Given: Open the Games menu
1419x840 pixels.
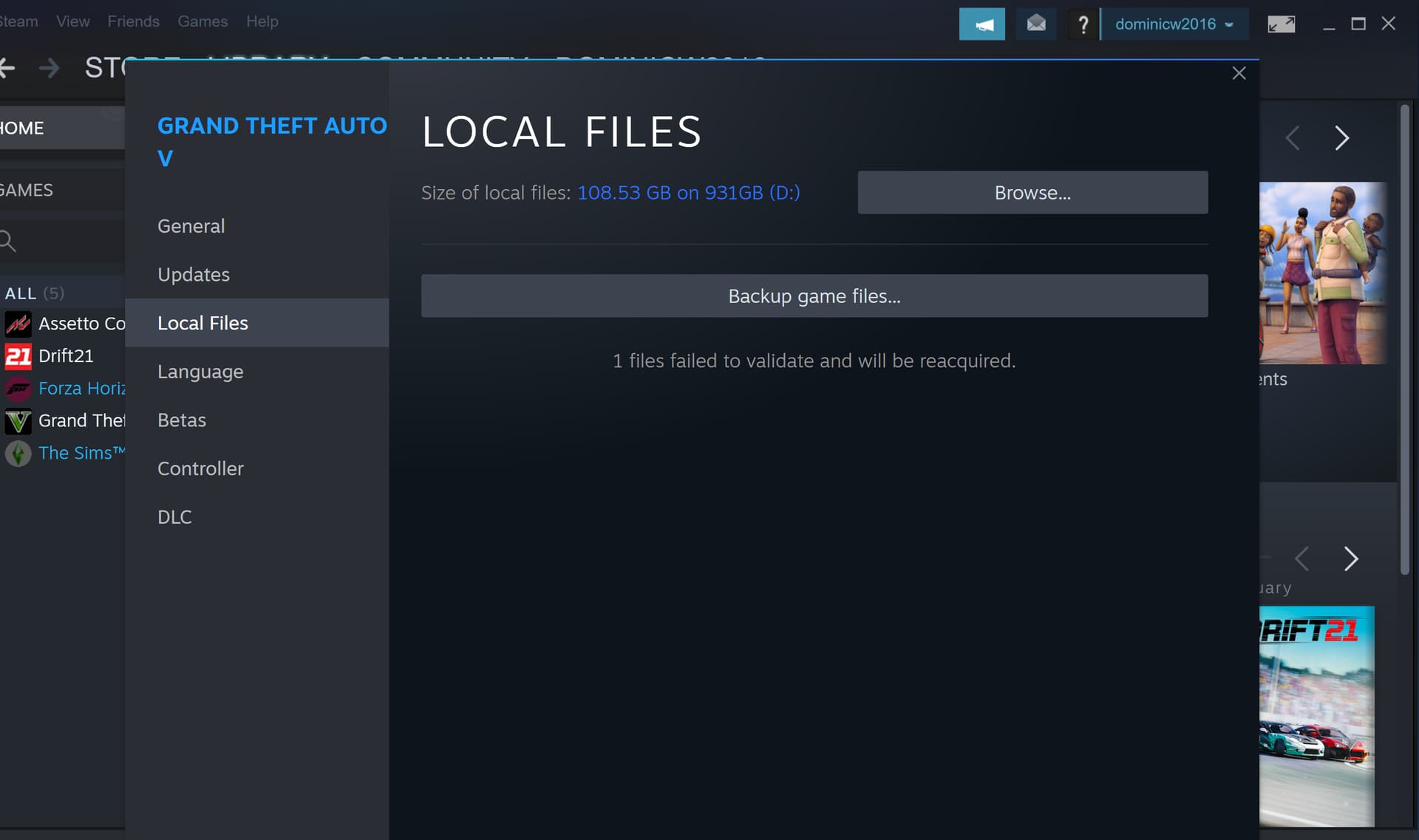Looking at the screenshot, I should pyautogui.click(x=203, y=21).
